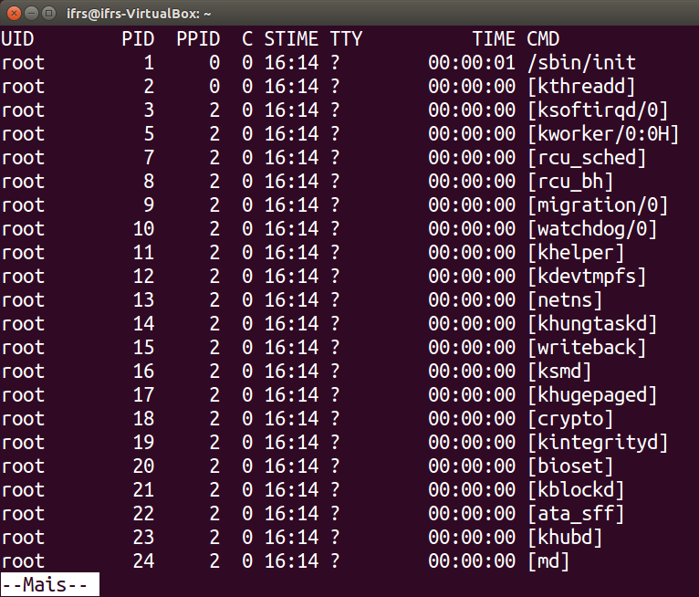Click the STIME column header
Screen dimensions: 699x597
point(291,39)
